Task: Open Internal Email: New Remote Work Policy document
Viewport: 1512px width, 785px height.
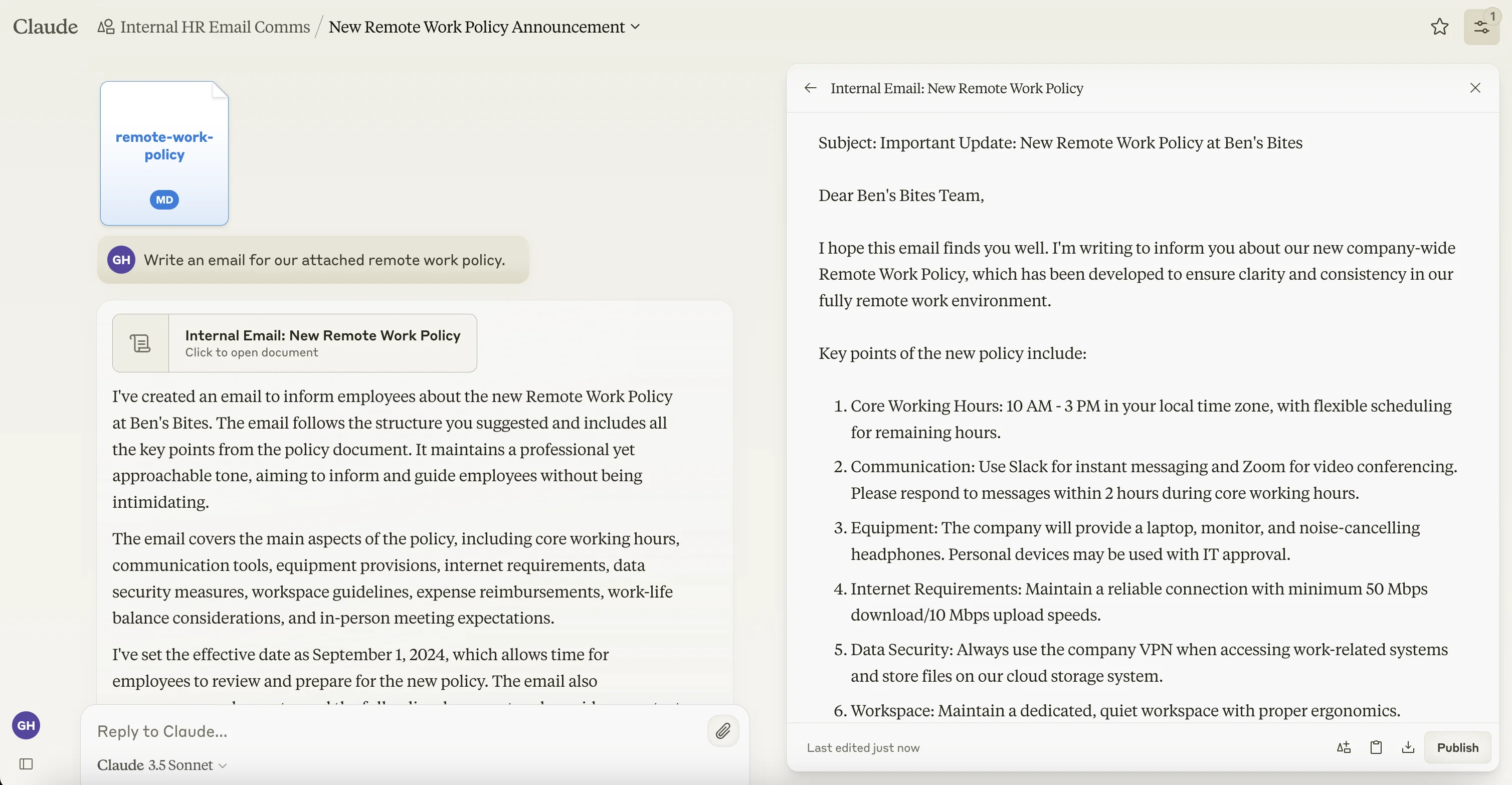Action: tap(322, 343)
